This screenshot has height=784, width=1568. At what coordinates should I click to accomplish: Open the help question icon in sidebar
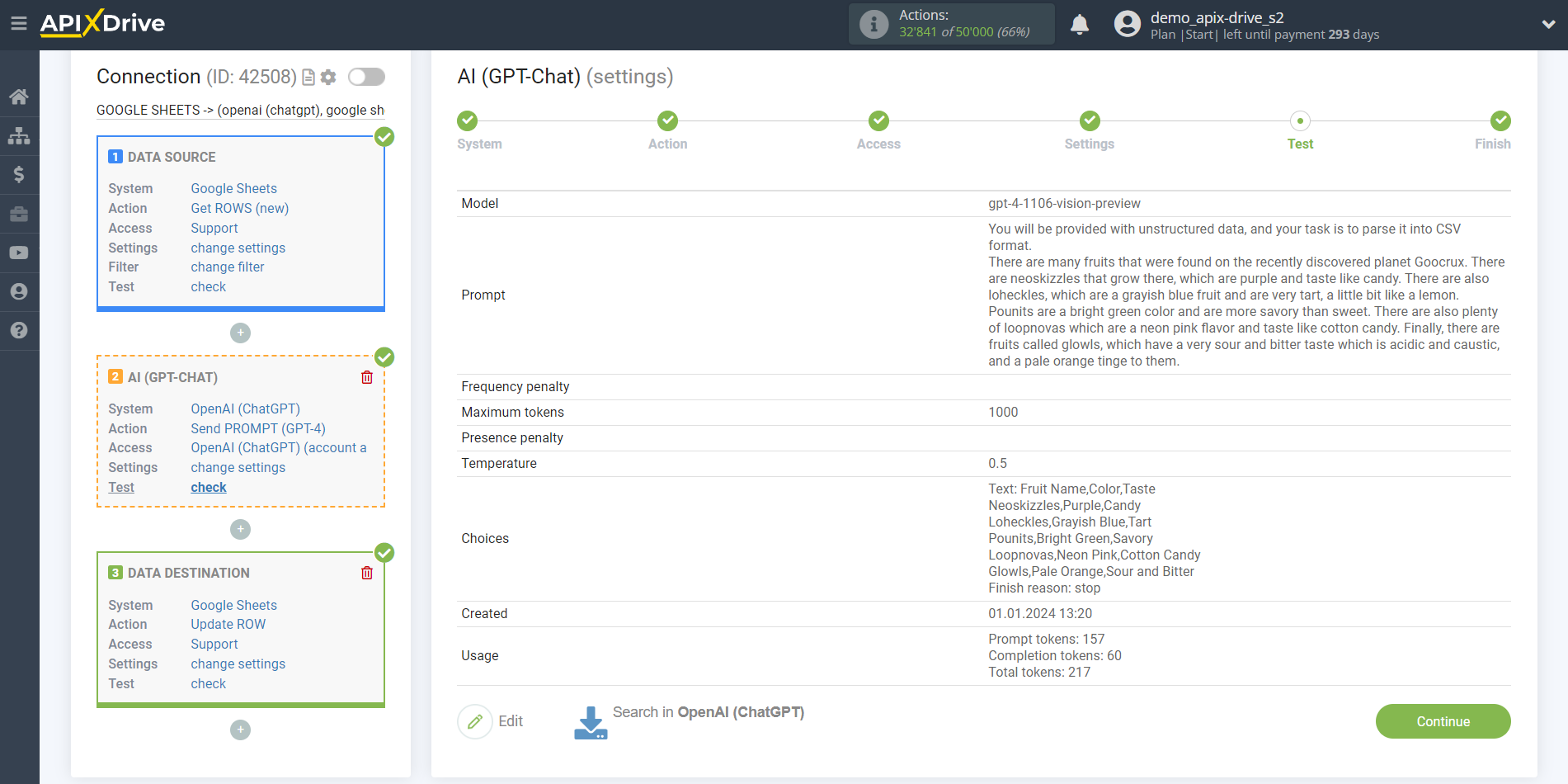click(x=19, y=330)
